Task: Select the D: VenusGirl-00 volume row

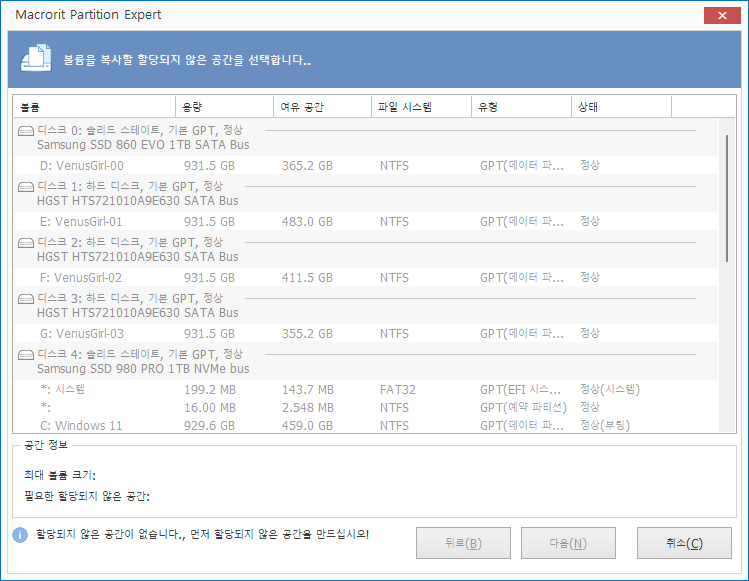Action: tap(366, 166)
